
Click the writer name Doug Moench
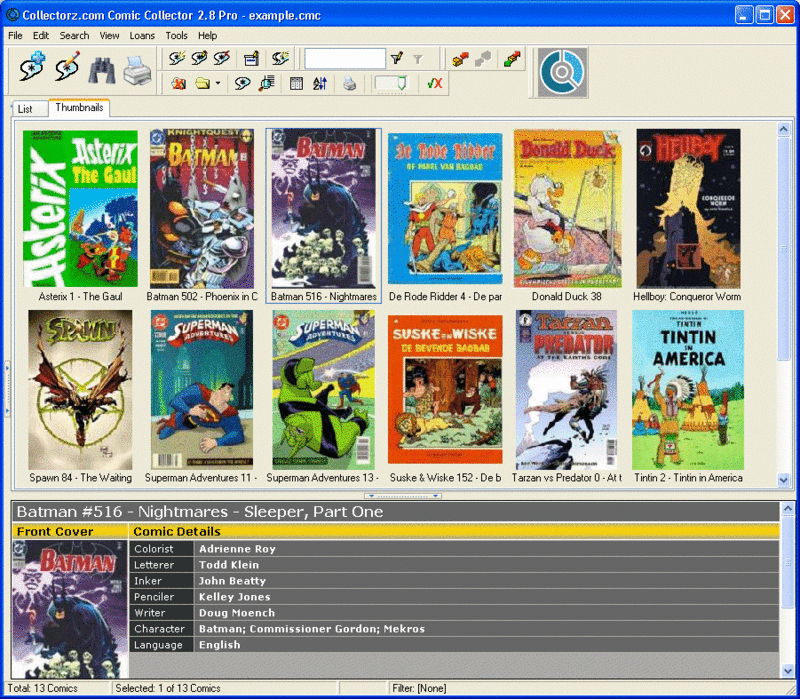point(237,613)
